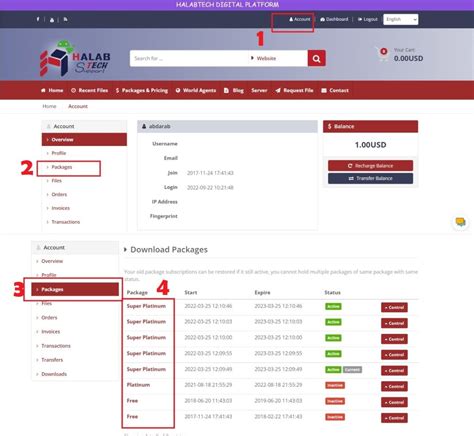The image size is (474, 436).
Task: Click Control for package started 2022-03-25 12:09:55
Action: (394, 355)
